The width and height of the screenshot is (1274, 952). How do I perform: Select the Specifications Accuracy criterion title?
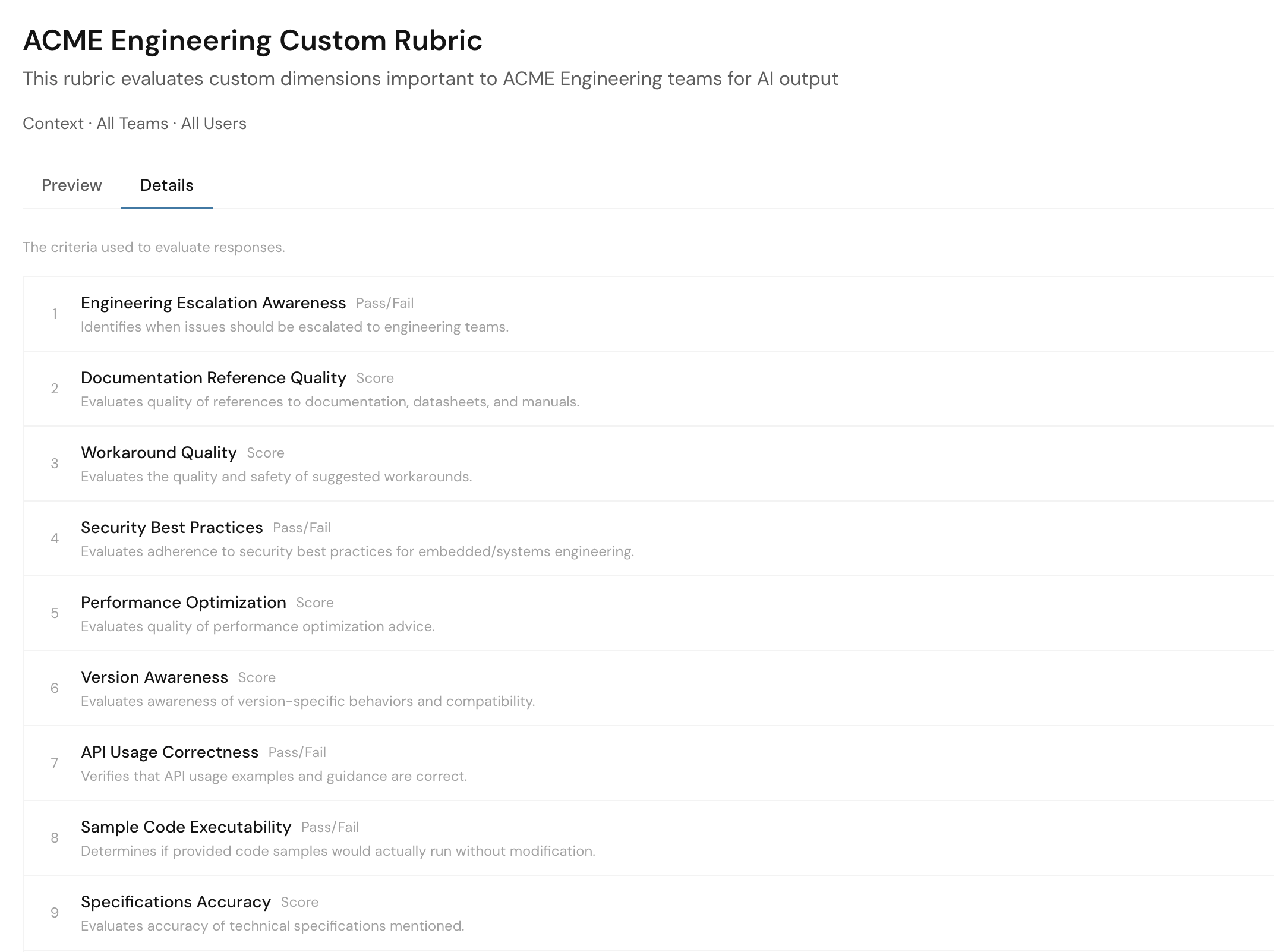(175, 902)
